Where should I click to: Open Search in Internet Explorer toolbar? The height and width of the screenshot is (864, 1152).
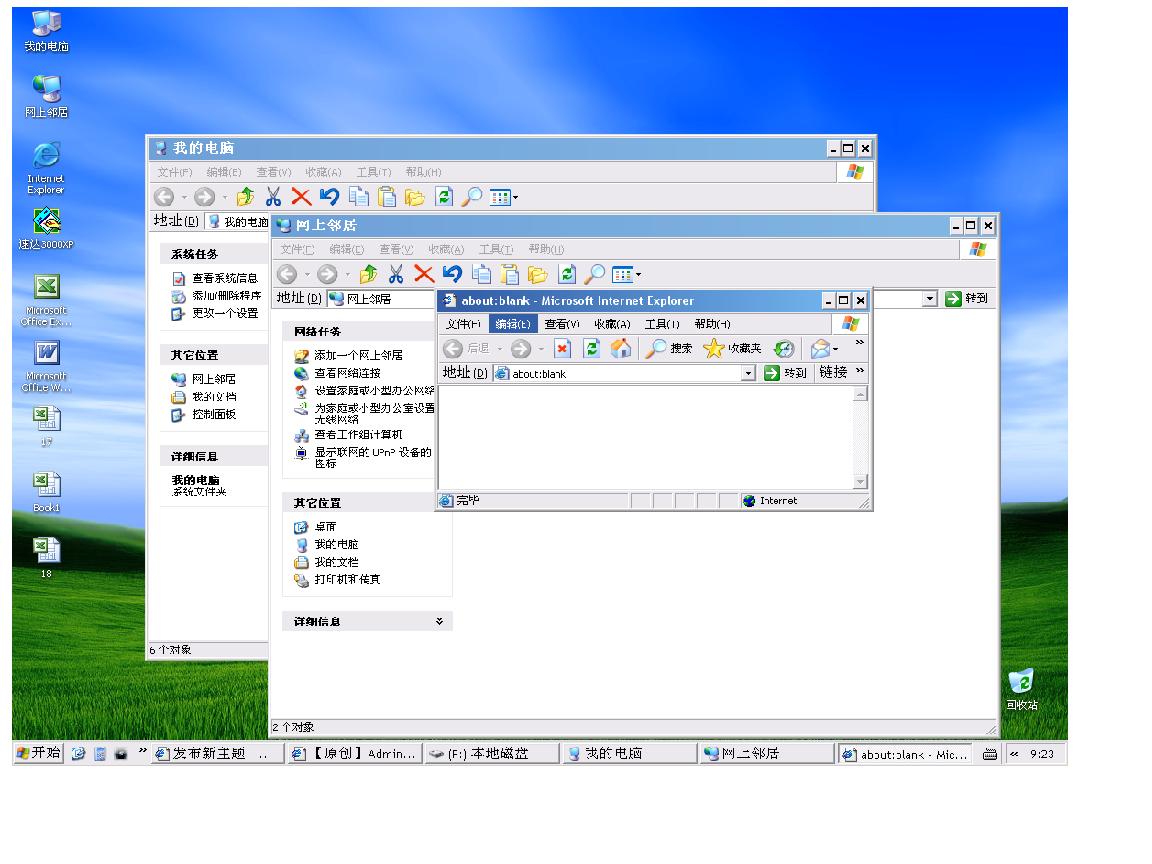click(x=669, y=348)
